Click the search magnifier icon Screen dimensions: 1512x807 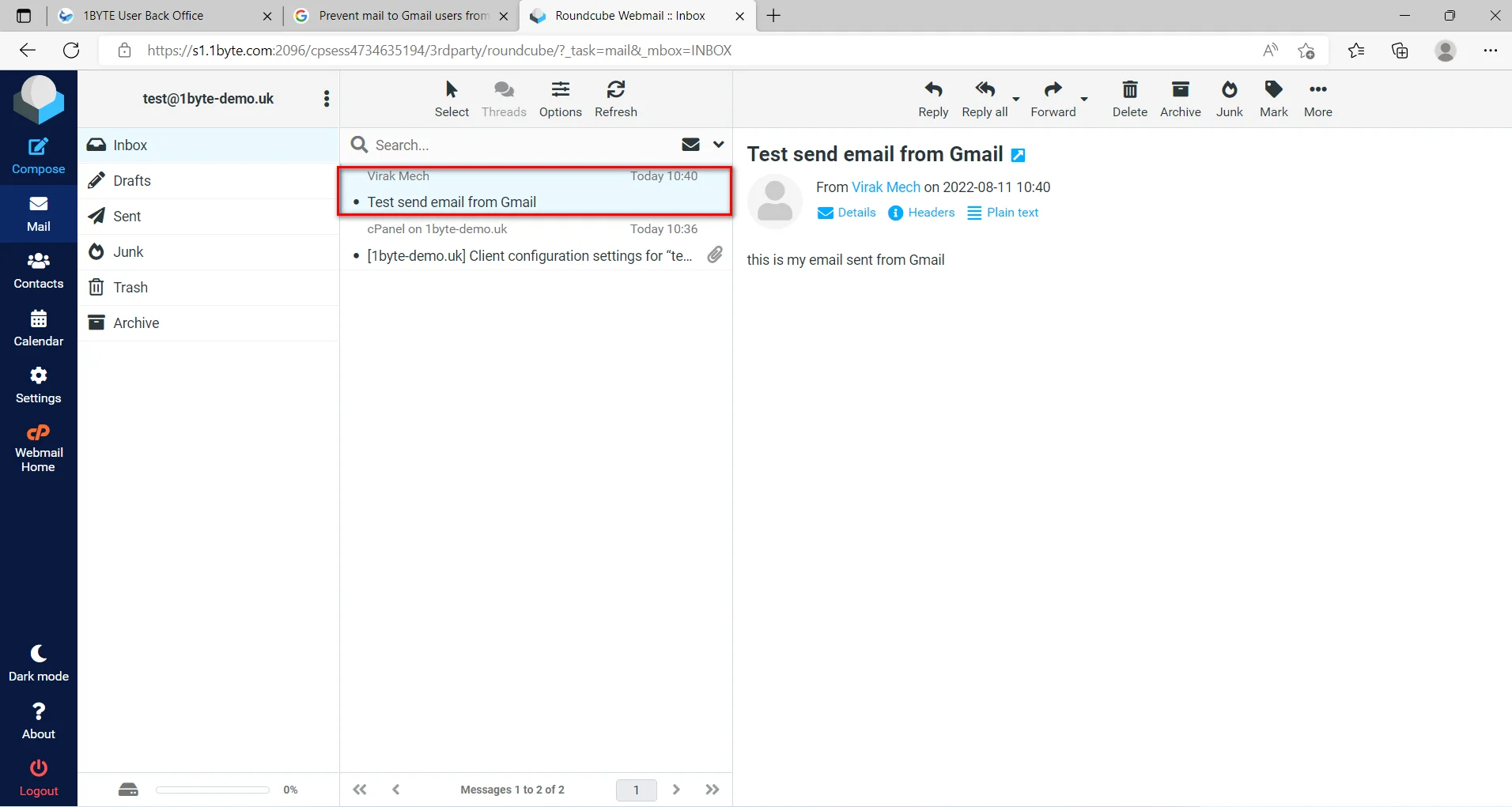[x=359, y=145]
